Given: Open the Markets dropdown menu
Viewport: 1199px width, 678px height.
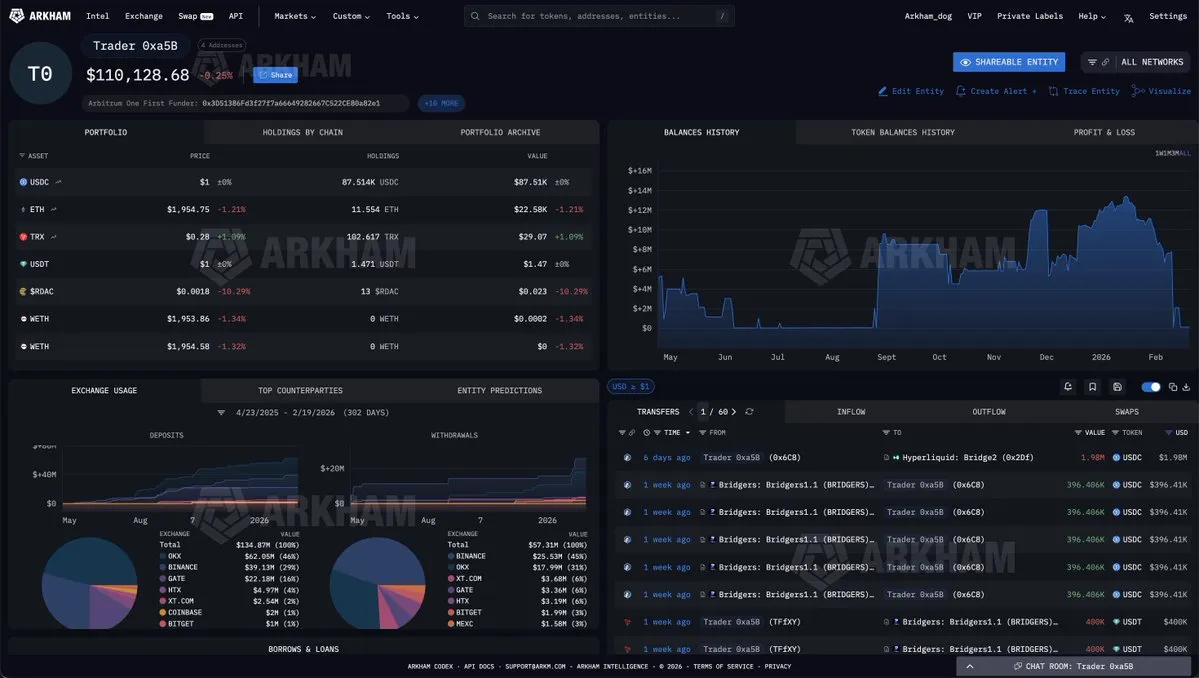Looking at the screenshot, I should coord(294,16).
